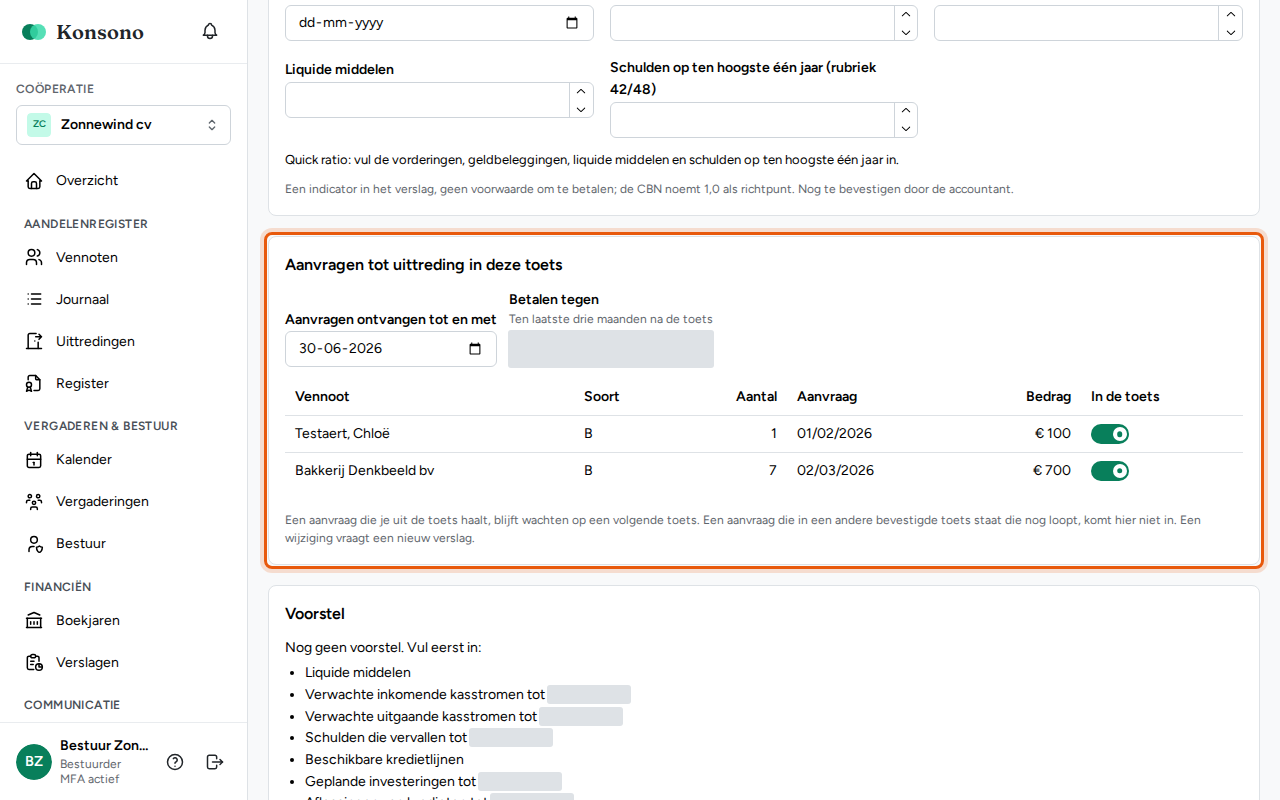Click the people icon for Vennoten
The image size is (1280, 800).
click(x=35, y=258)
